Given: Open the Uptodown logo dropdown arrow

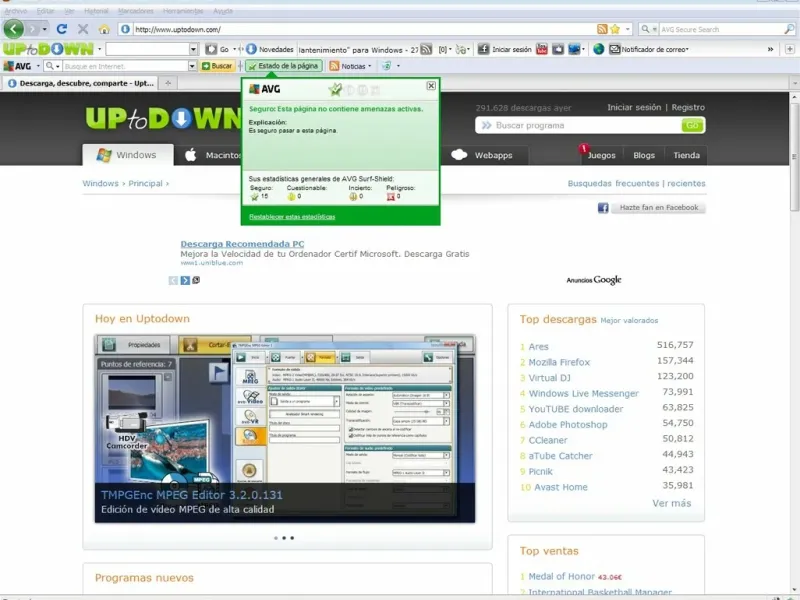Looking at the screenshot, I should coord(99,49).
